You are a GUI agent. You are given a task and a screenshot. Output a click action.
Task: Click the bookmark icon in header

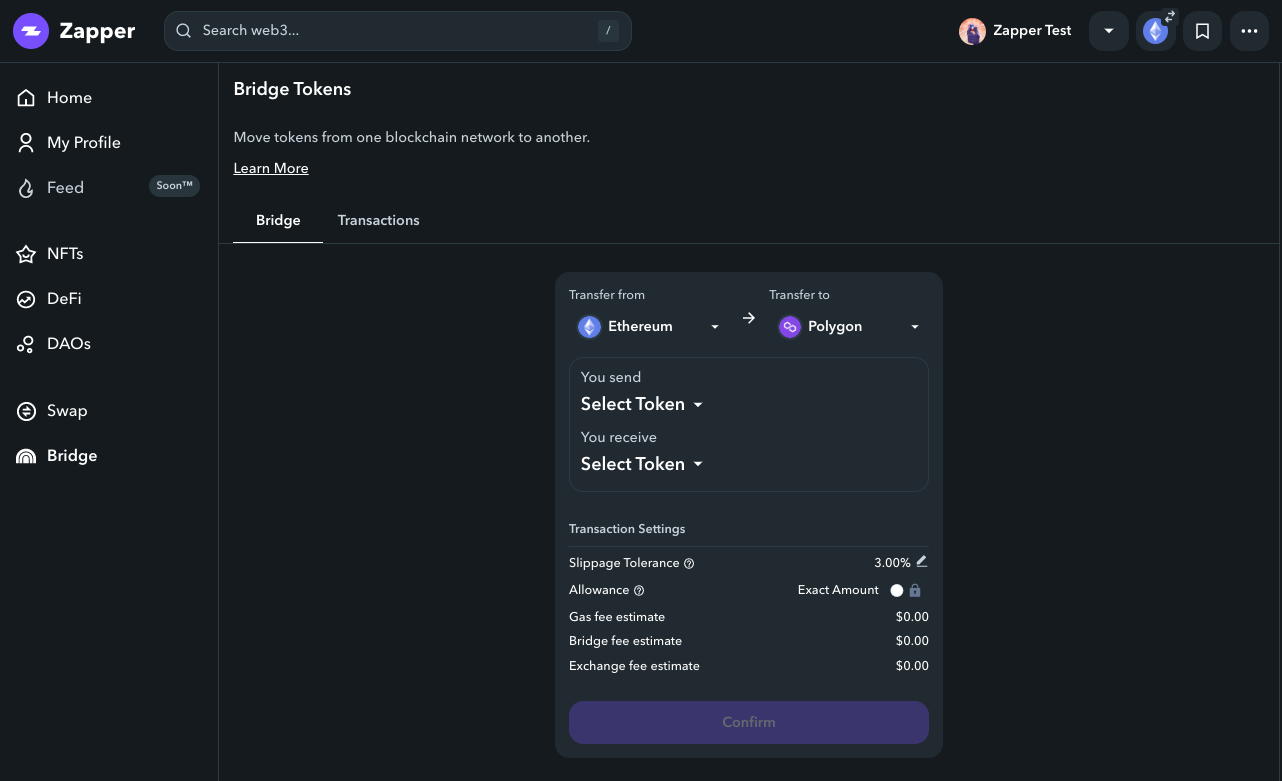click(x=1202, y=31)
